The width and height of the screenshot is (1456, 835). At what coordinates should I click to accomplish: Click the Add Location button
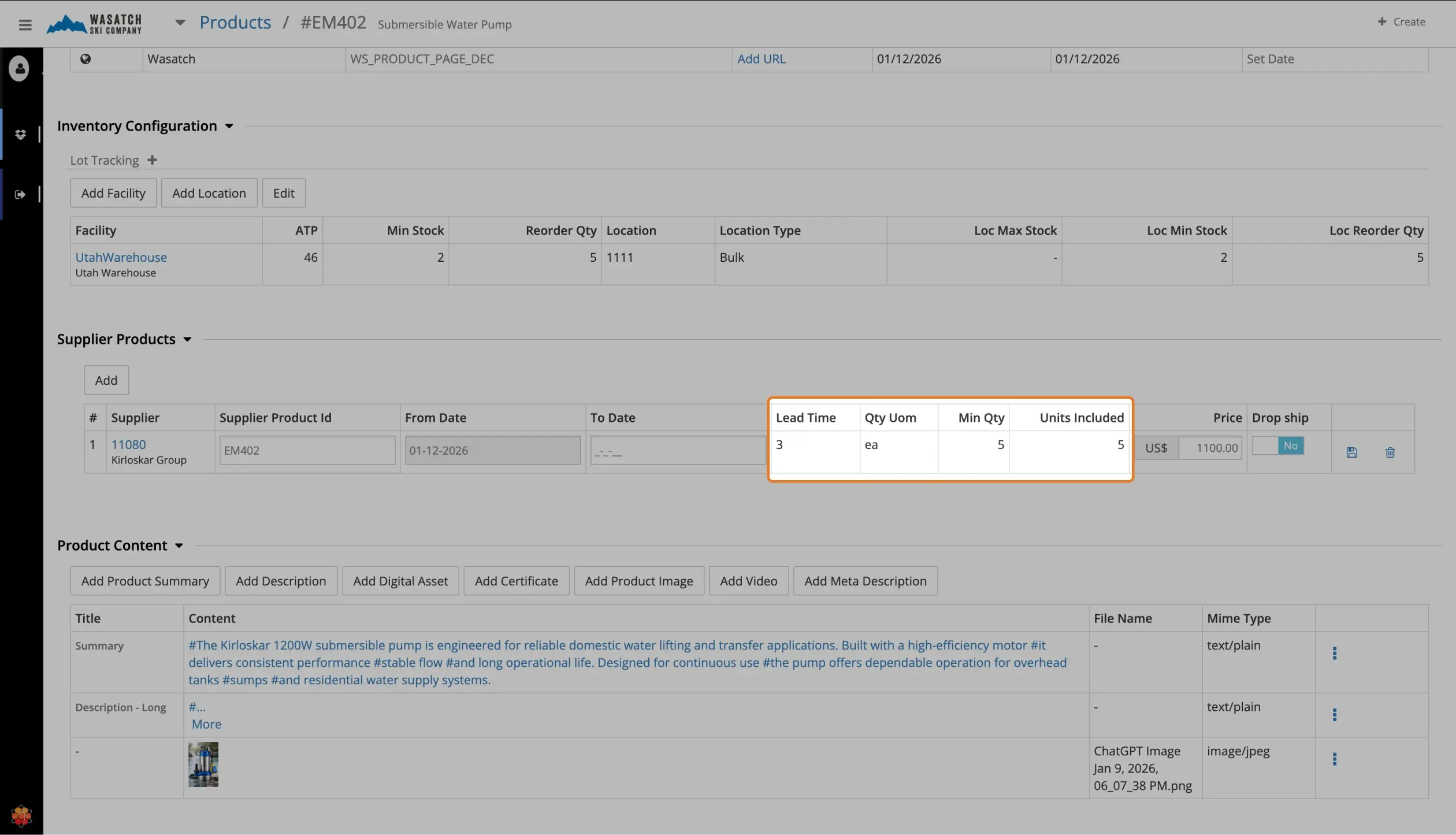(x=209, y=193)
